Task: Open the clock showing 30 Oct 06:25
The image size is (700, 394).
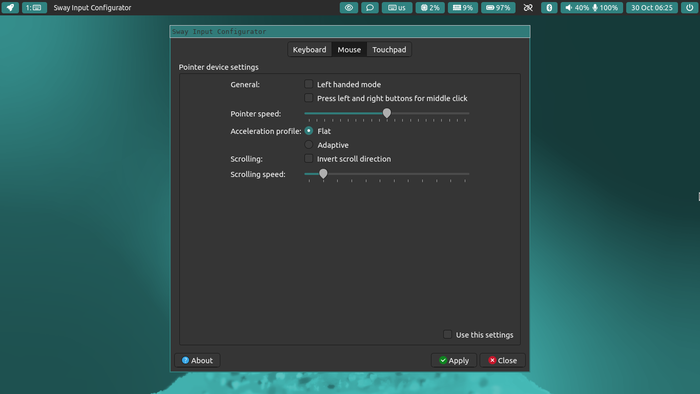Action: (x=652, y=8)
